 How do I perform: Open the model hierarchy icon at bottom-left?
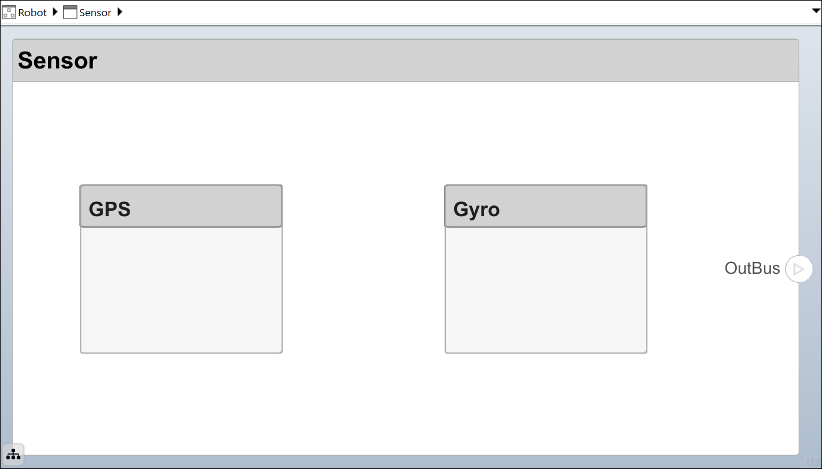(x=13, y=456)
